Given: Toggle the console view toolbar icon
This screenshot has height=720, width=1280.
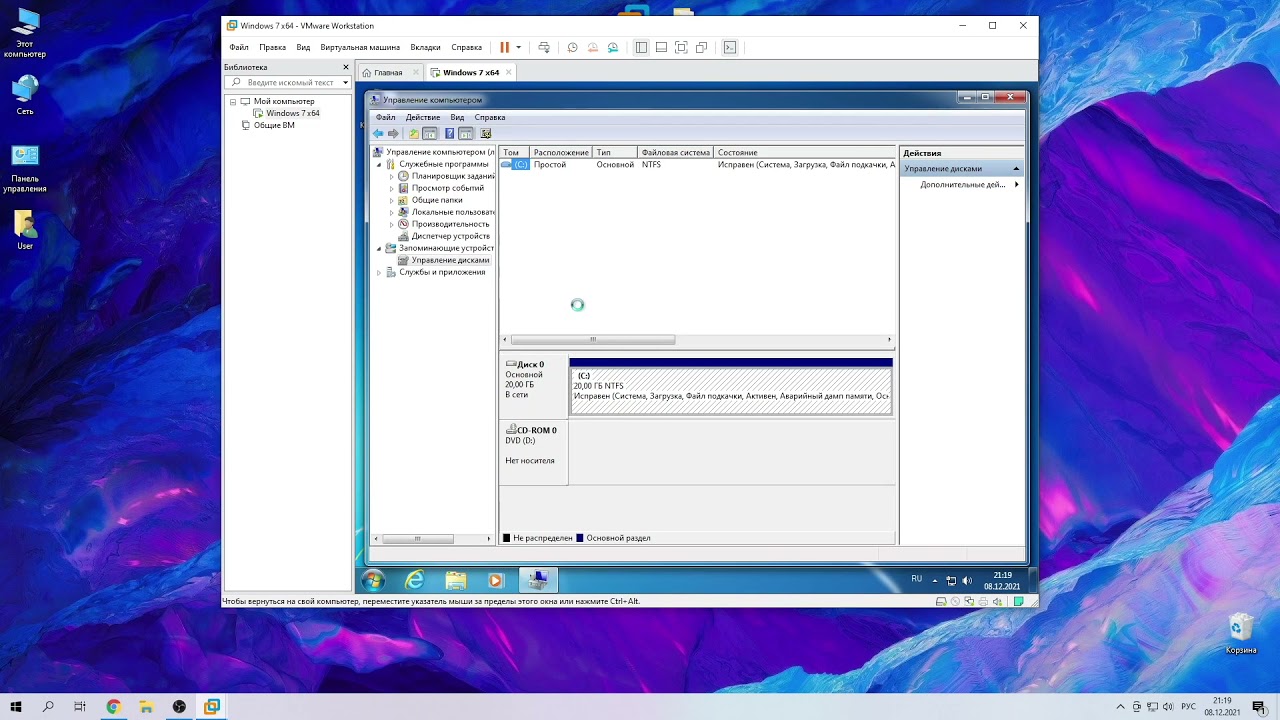Looking at the screenshot, I should tap(730, 47).
